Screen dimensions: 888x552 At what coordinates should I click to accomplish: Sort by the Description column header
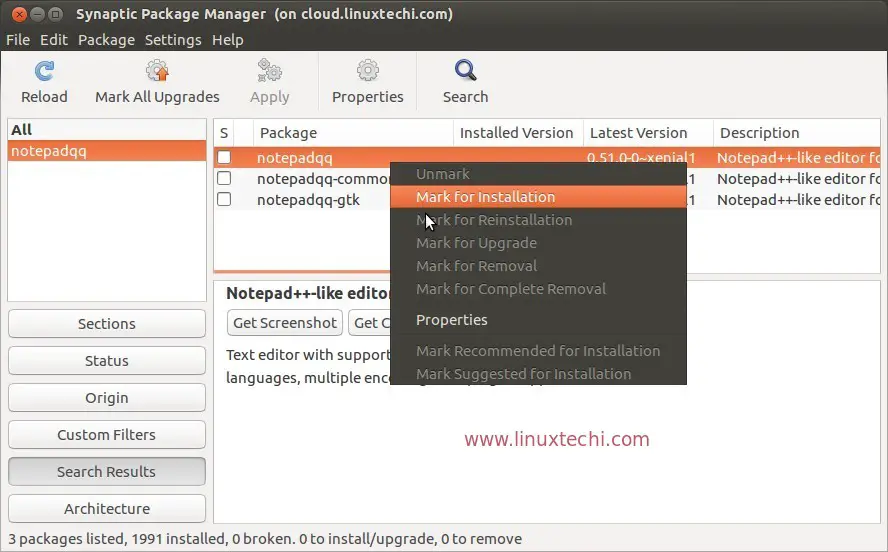tap(796, 132)
